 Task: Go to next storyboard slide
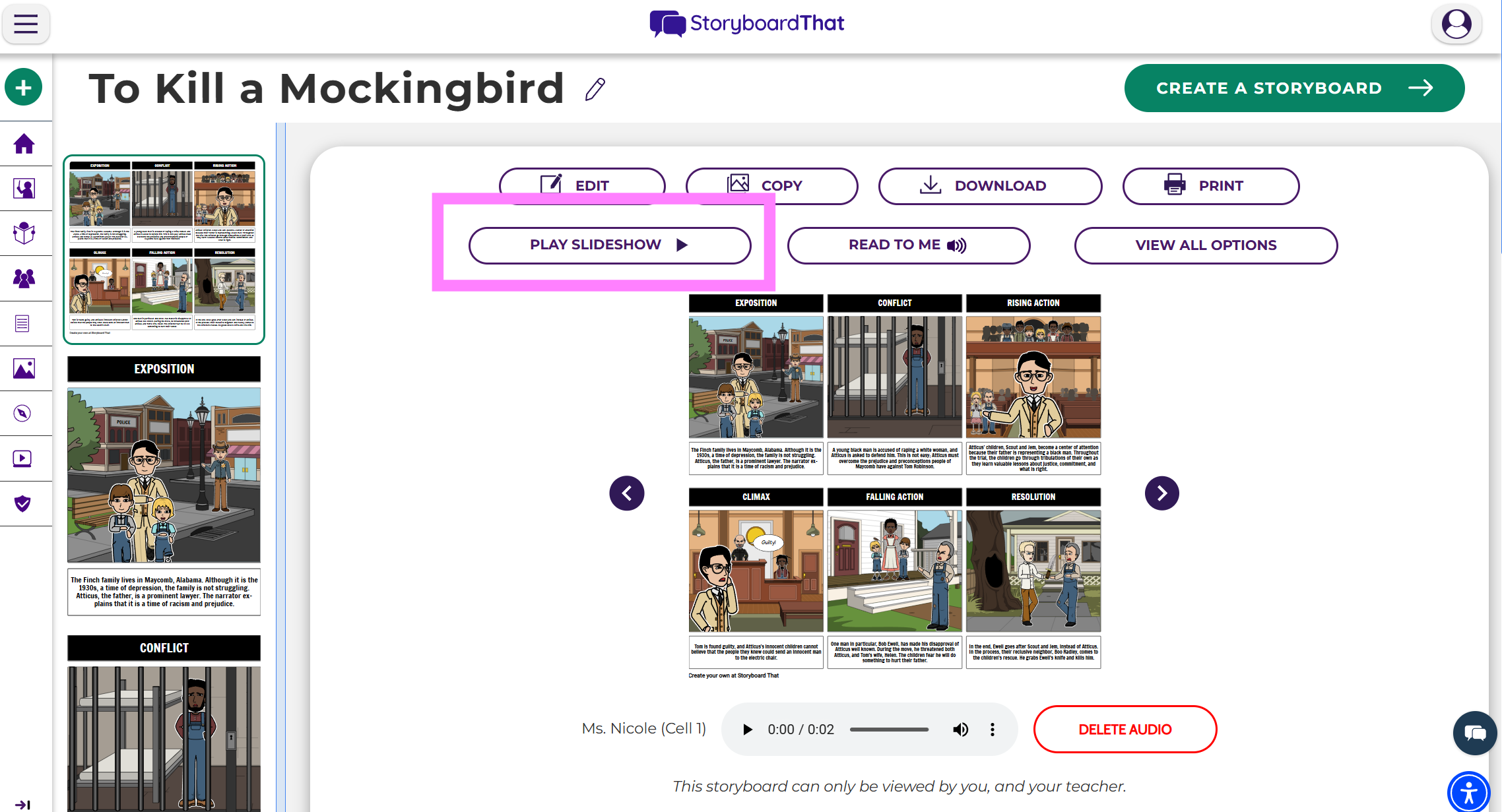click(1161, 493)
